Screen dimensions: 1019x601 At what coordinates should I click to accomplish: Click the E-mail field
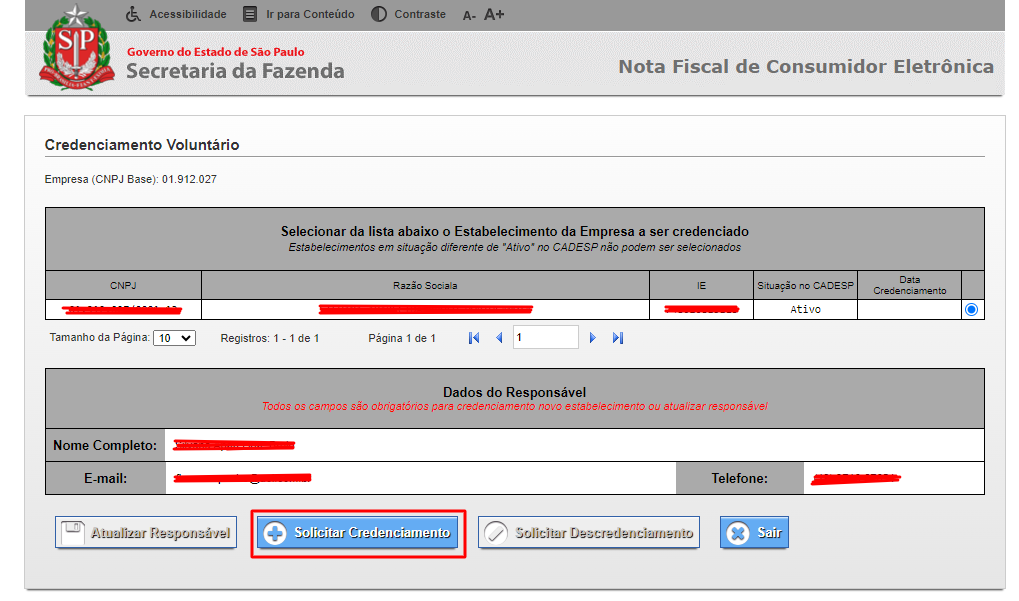(x=420, y=478)
